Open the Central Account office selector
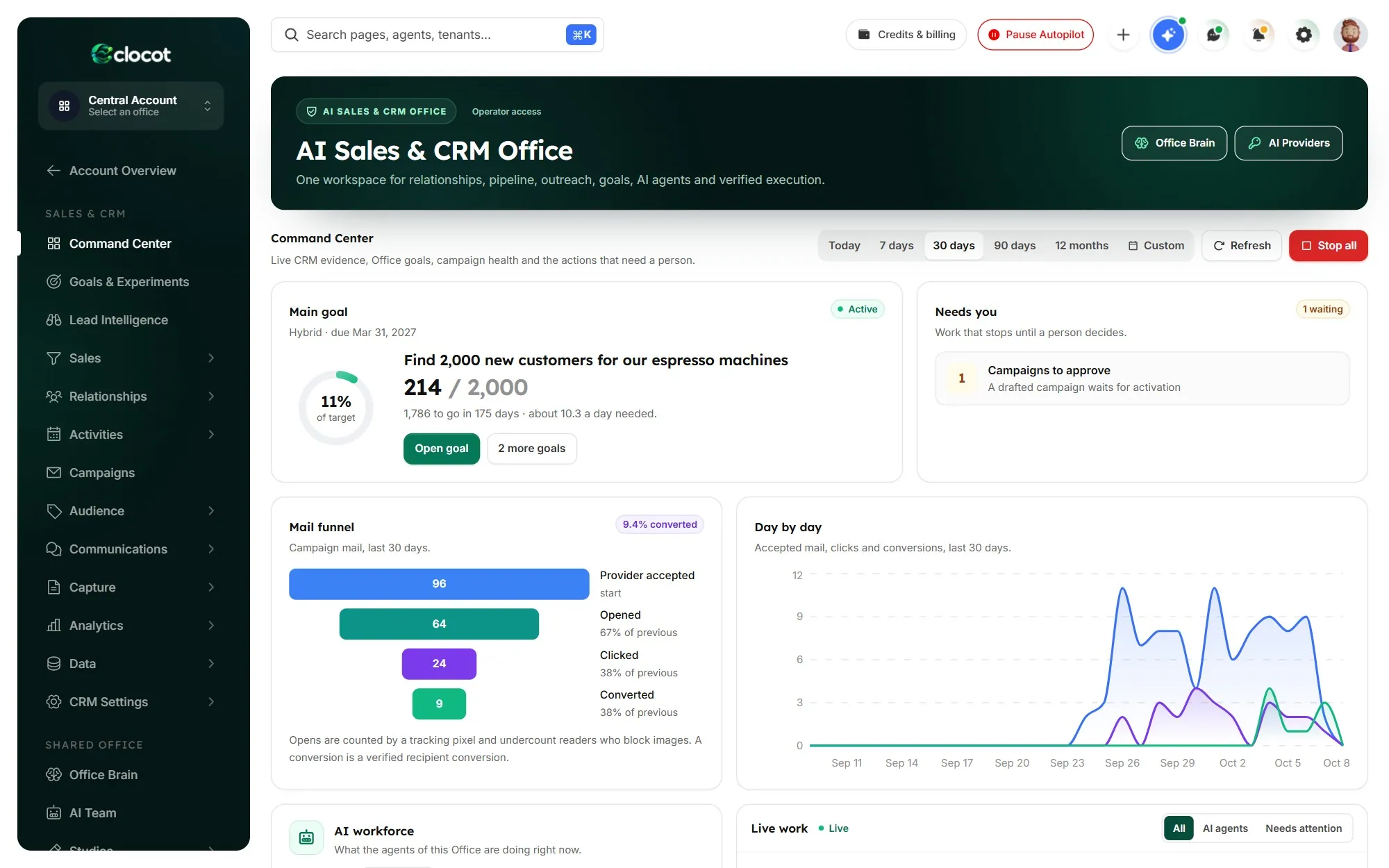This screenshot has width=1389, height=868. 131,106
